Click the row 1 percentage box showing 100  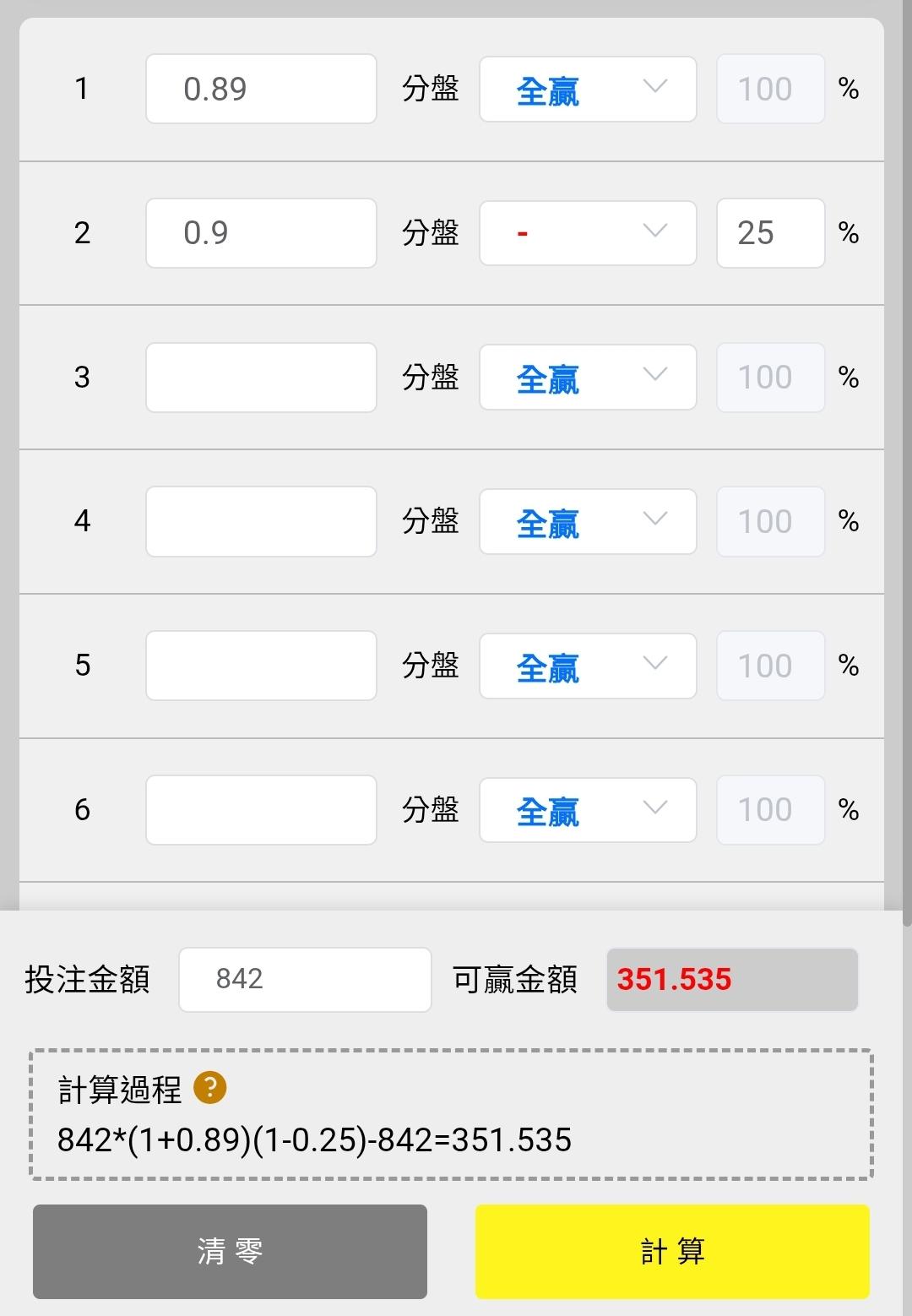click(x=770, y=89)
